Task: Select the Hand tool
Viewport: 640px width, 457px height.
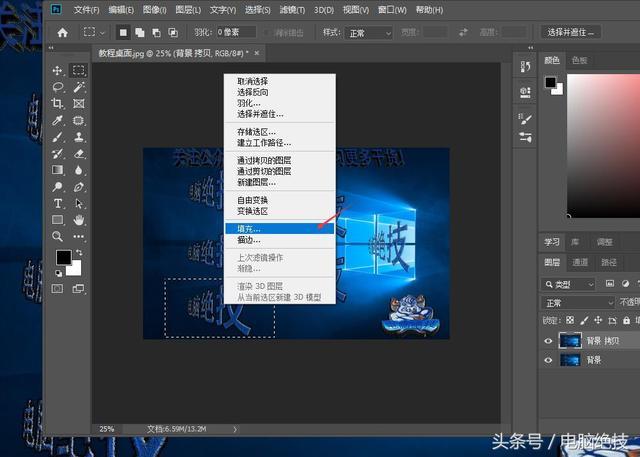Action: tap(78, 220)
